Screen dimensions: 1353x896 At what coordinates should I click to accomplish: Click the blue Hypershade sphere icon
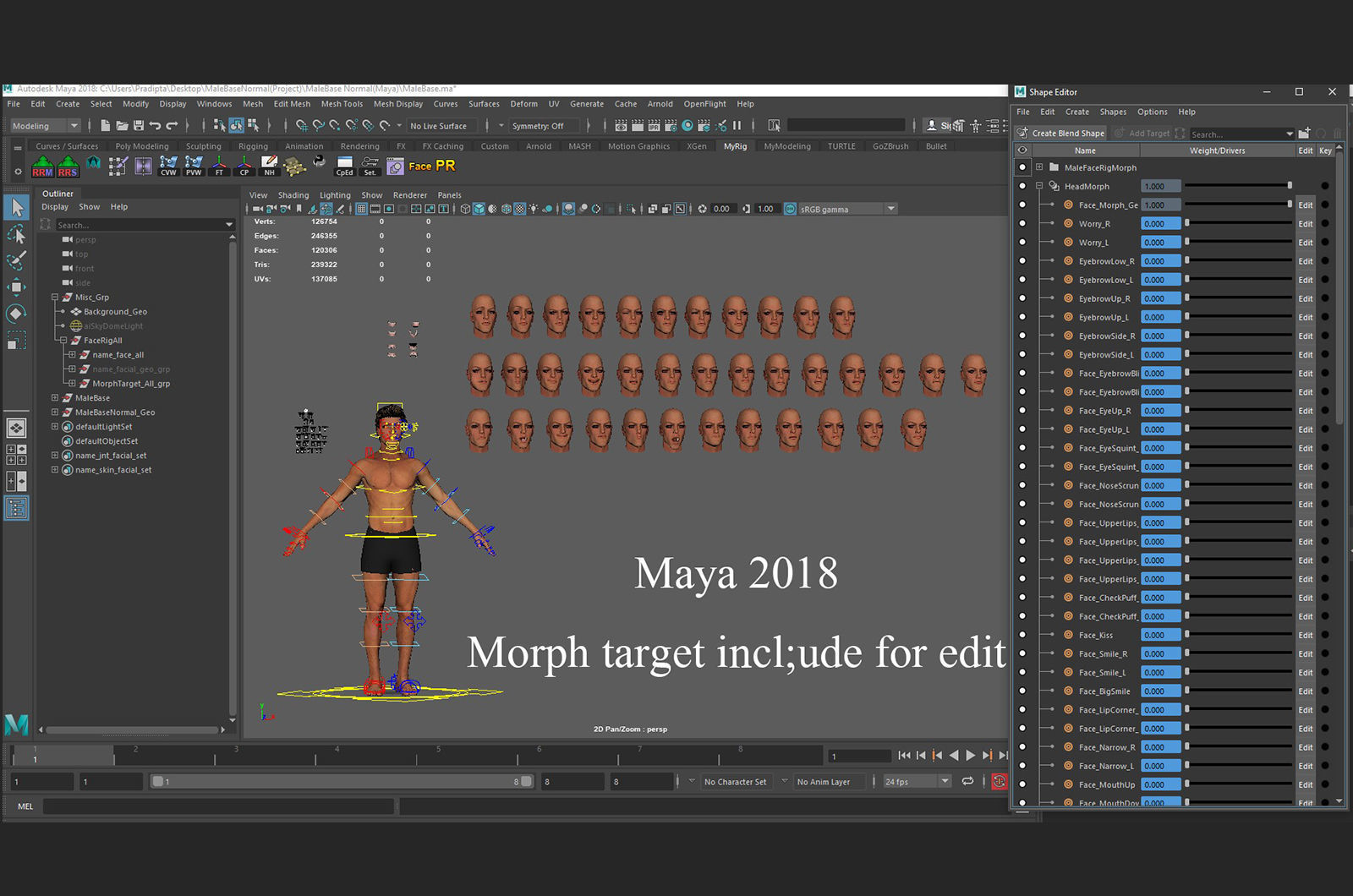point(687,125)
